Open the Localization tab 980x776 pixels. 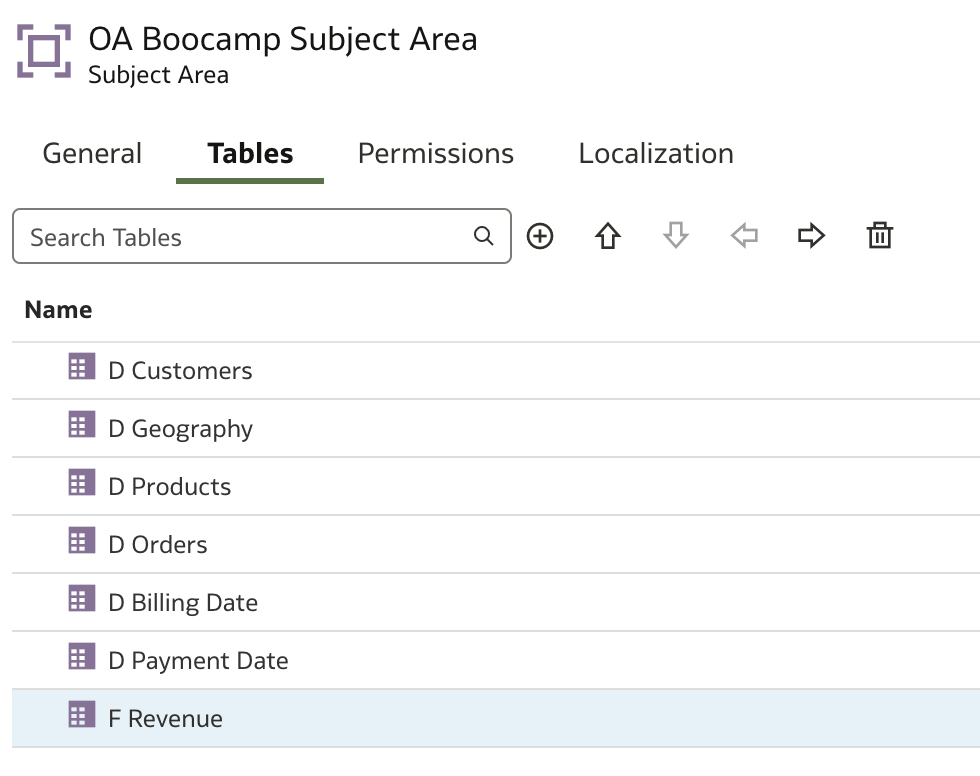point(656,154)
